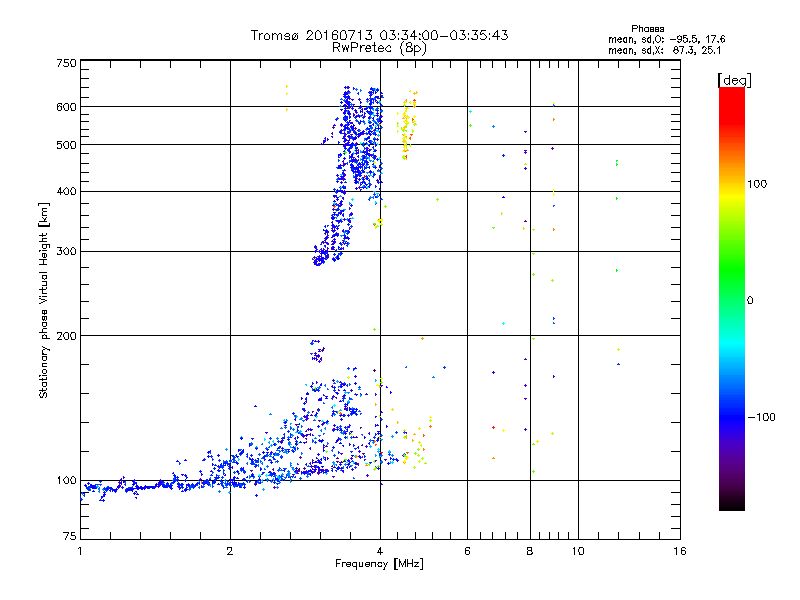This screenshot has width=800, height=600.
Task: Click the x-axis title 'Frequency [MHz]'
Action: 379,564
